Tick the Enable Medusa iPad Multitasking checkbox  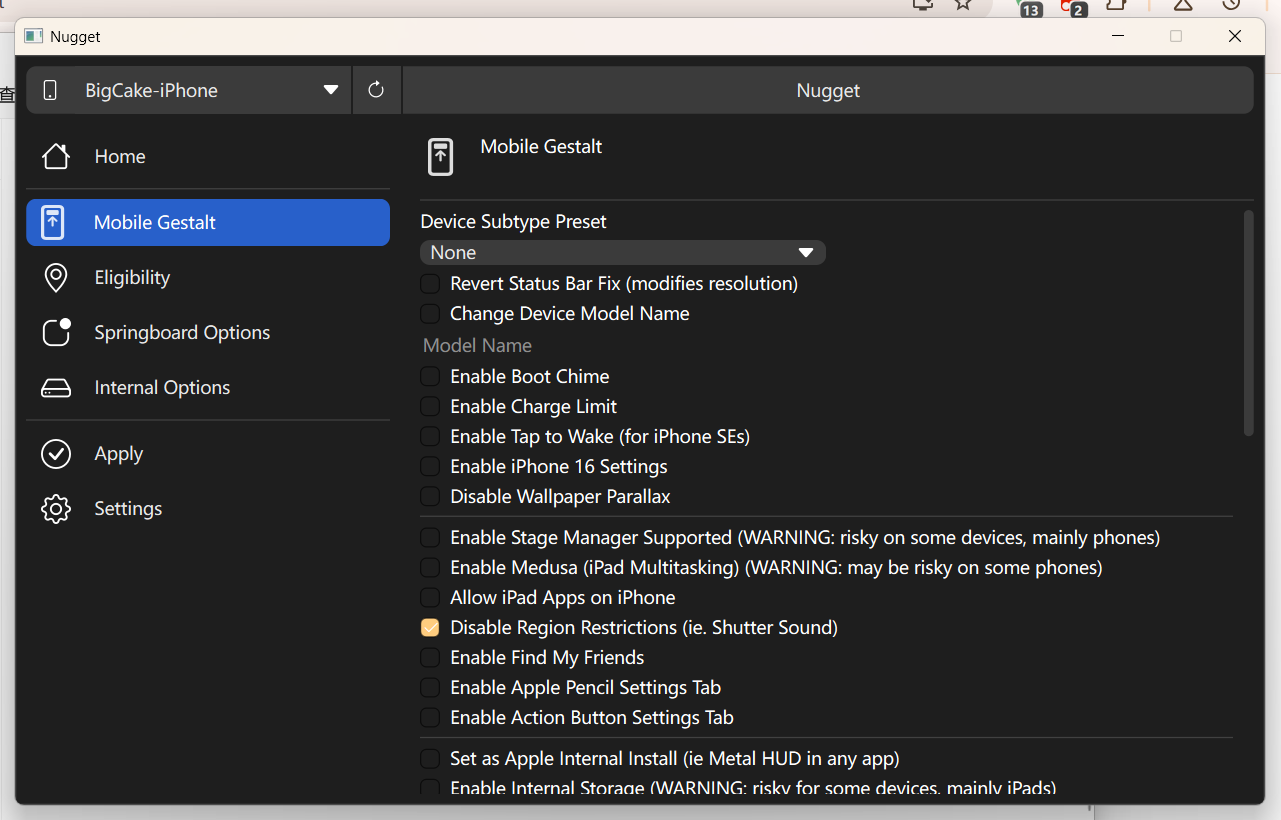click(x=430, y=568)
